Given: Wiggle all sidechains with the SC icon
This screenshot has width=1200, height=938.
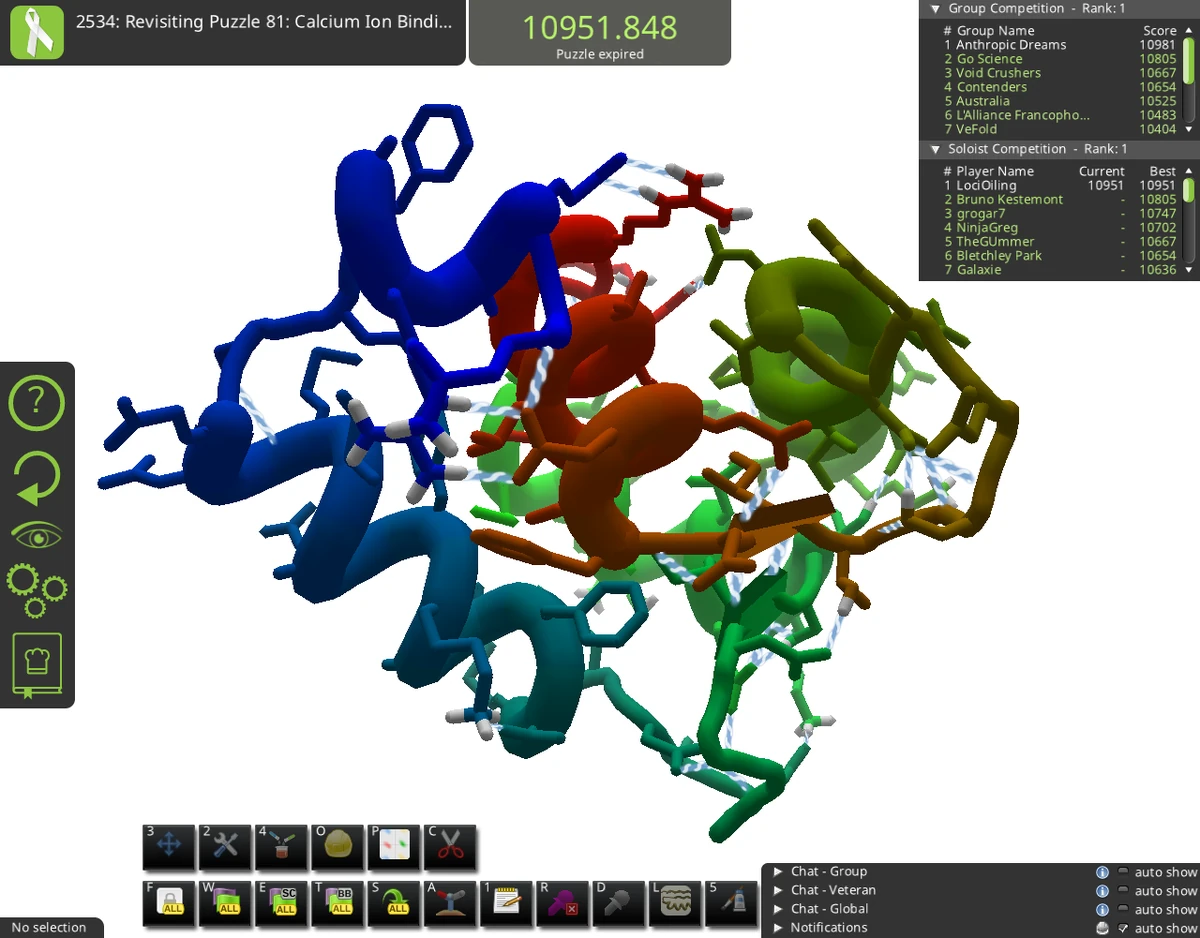Looking at the screenshot, I should pyautogui.click(x=281, y=903).
